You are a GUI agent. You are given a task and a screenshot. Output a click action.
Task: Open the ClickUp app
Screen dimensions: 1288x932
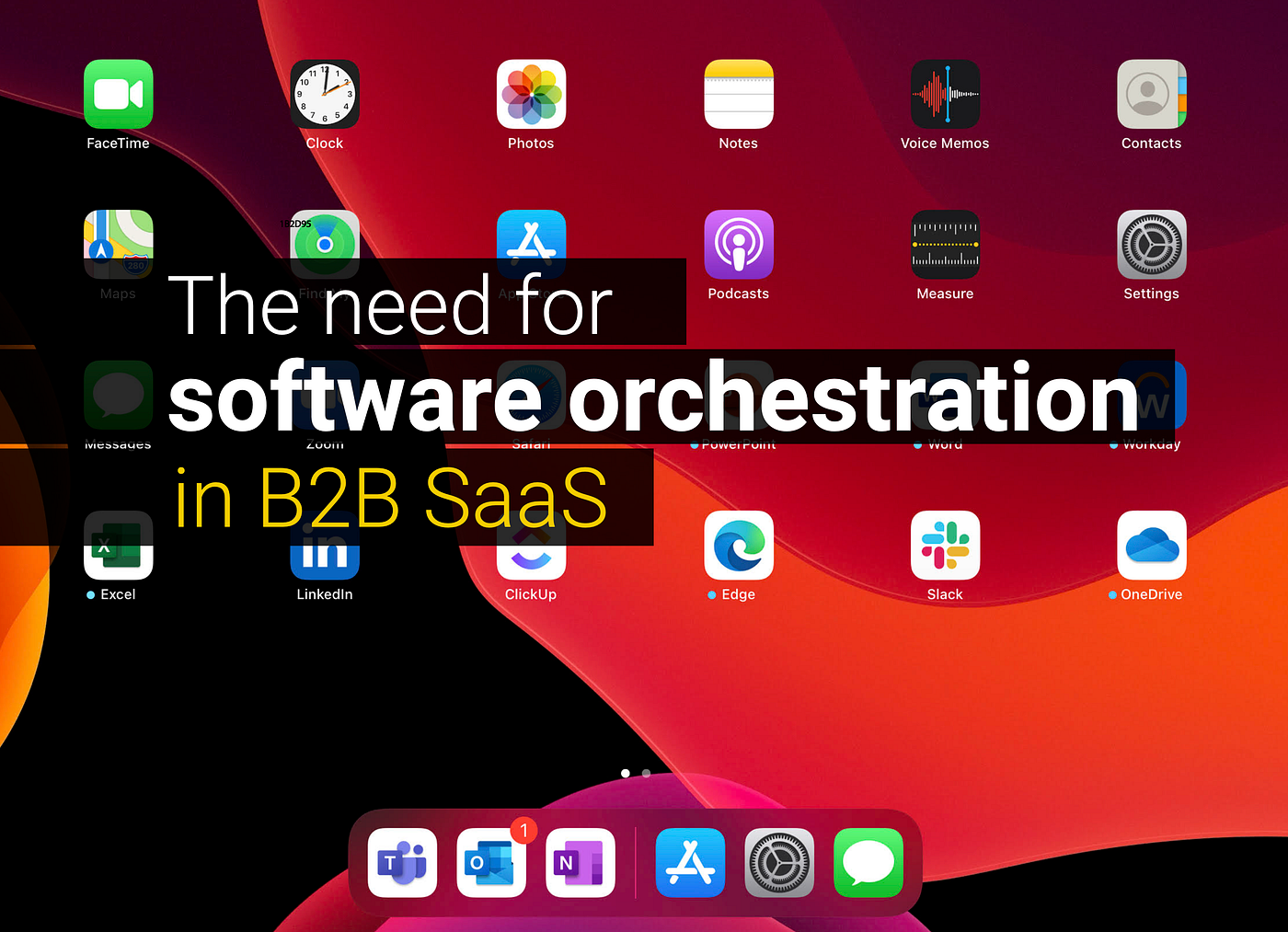coord(531,545)
